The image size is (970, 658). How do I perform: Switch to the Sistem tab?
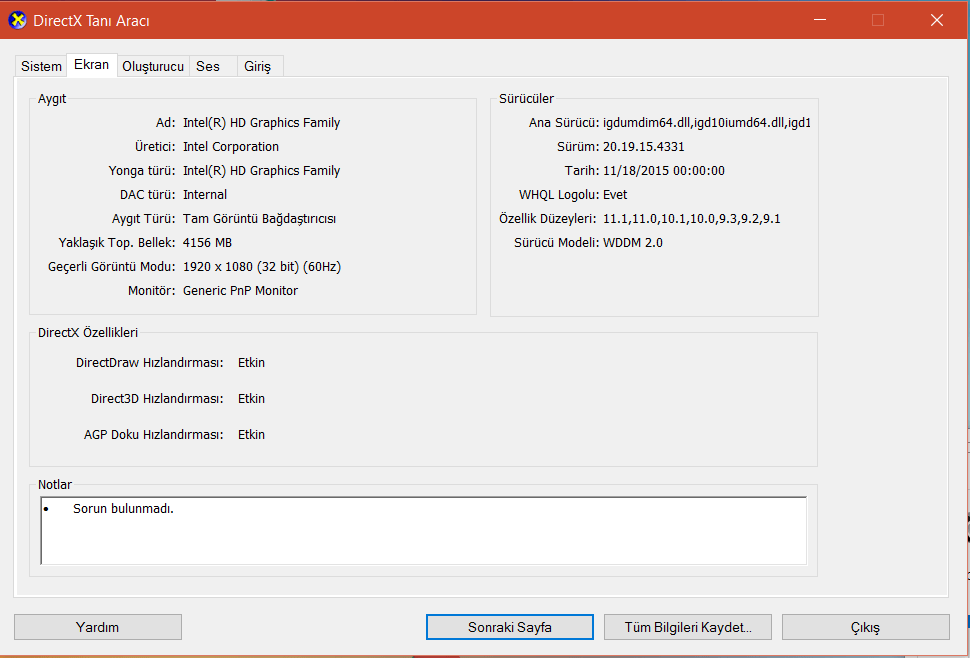tap(41, 66)
